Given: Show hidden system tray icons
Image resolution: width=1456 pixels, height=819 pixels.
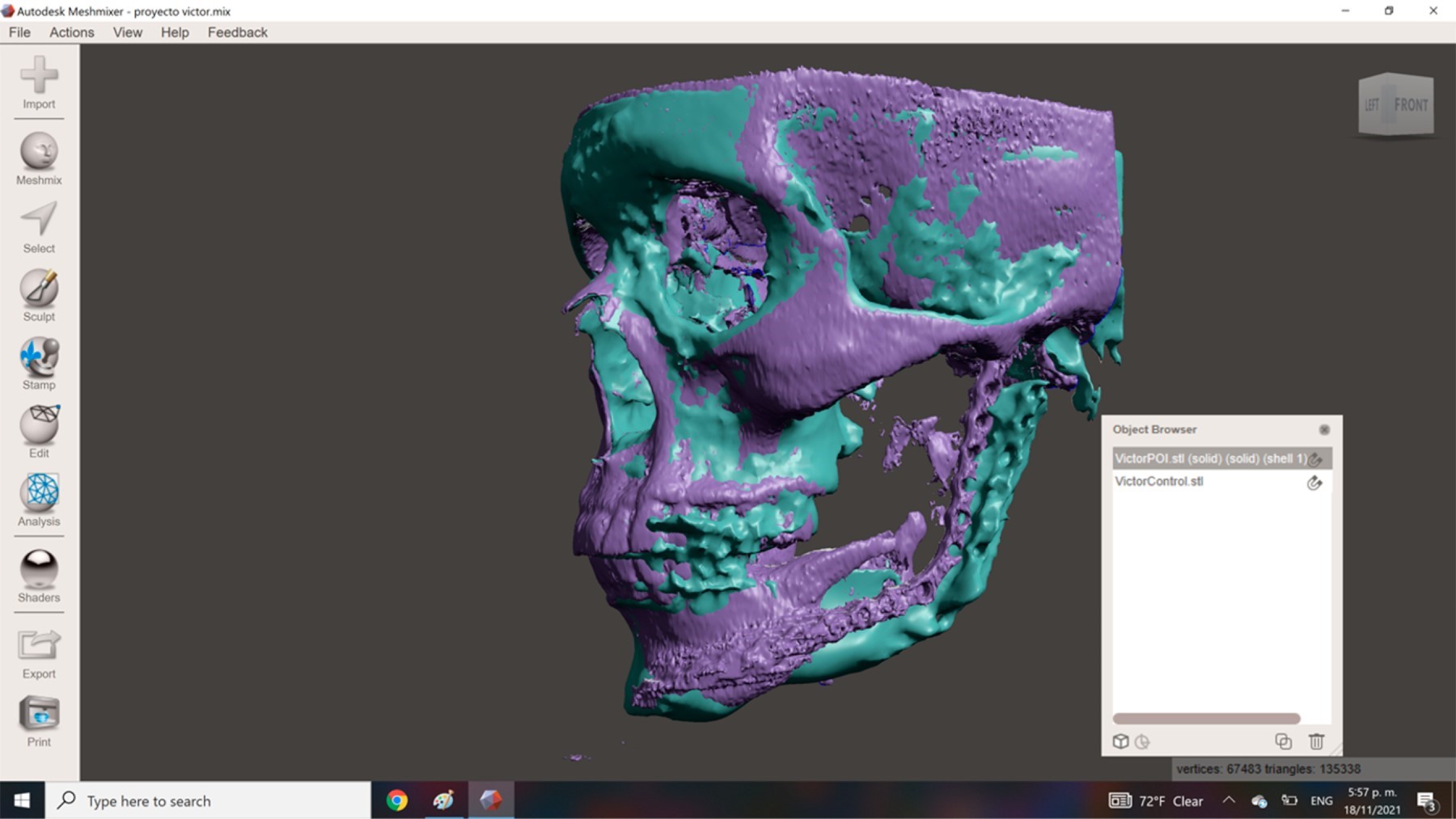Looking at the screenshot, I should coord(1229,800).
